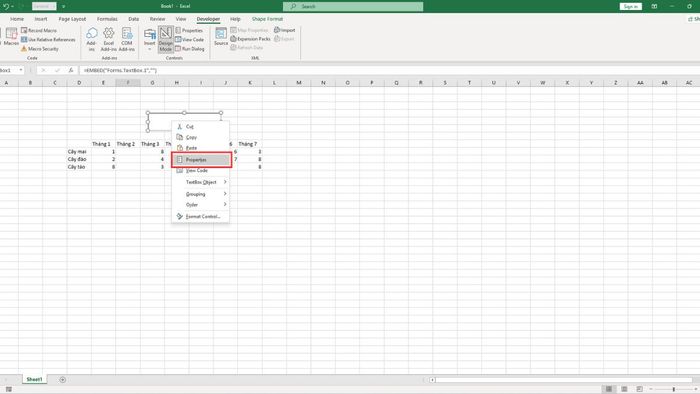Click horizontal scrollbar left arrow
This screenshot has height=394, width=700.
(432, 380)
